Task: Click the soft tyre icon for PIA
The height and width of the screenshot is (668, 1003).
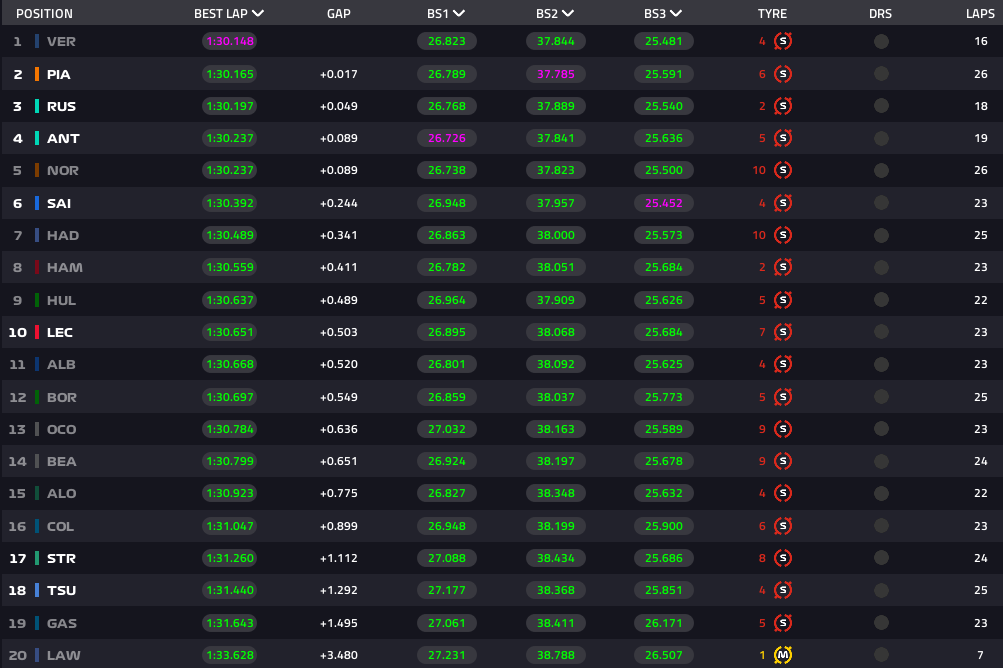Action: (783, 74)
